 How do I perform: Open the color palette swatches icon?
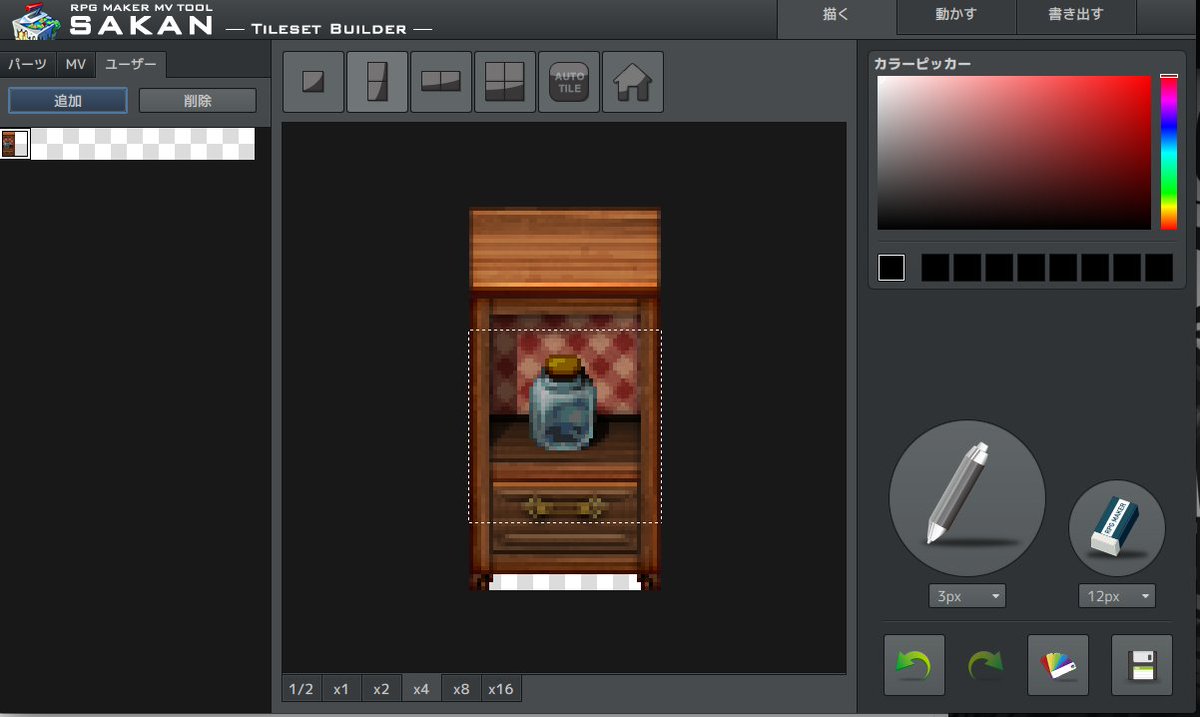point(1058,665)
